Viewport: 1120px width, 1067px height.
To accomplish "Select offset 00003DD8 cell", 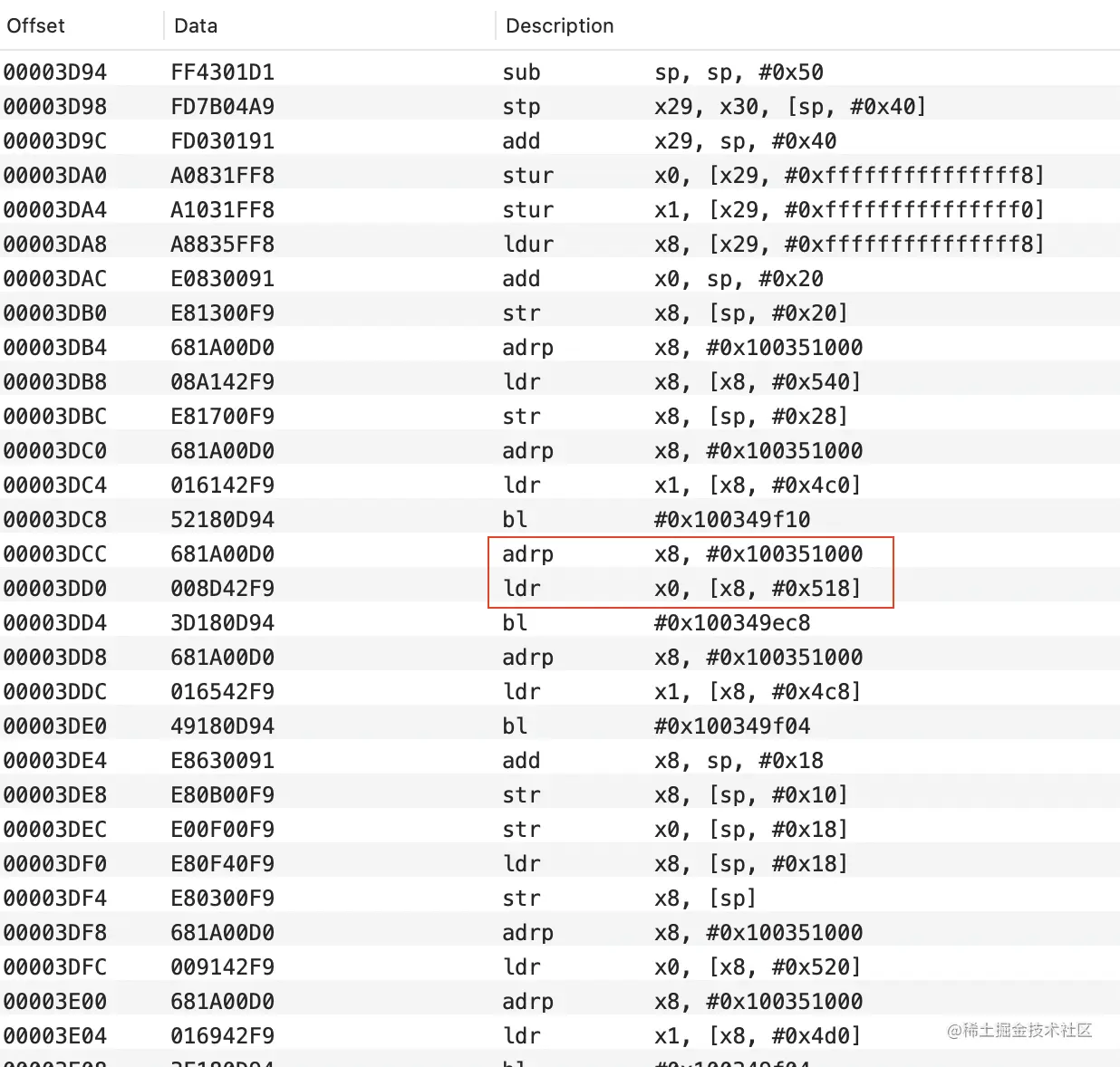I will [55, 658].
